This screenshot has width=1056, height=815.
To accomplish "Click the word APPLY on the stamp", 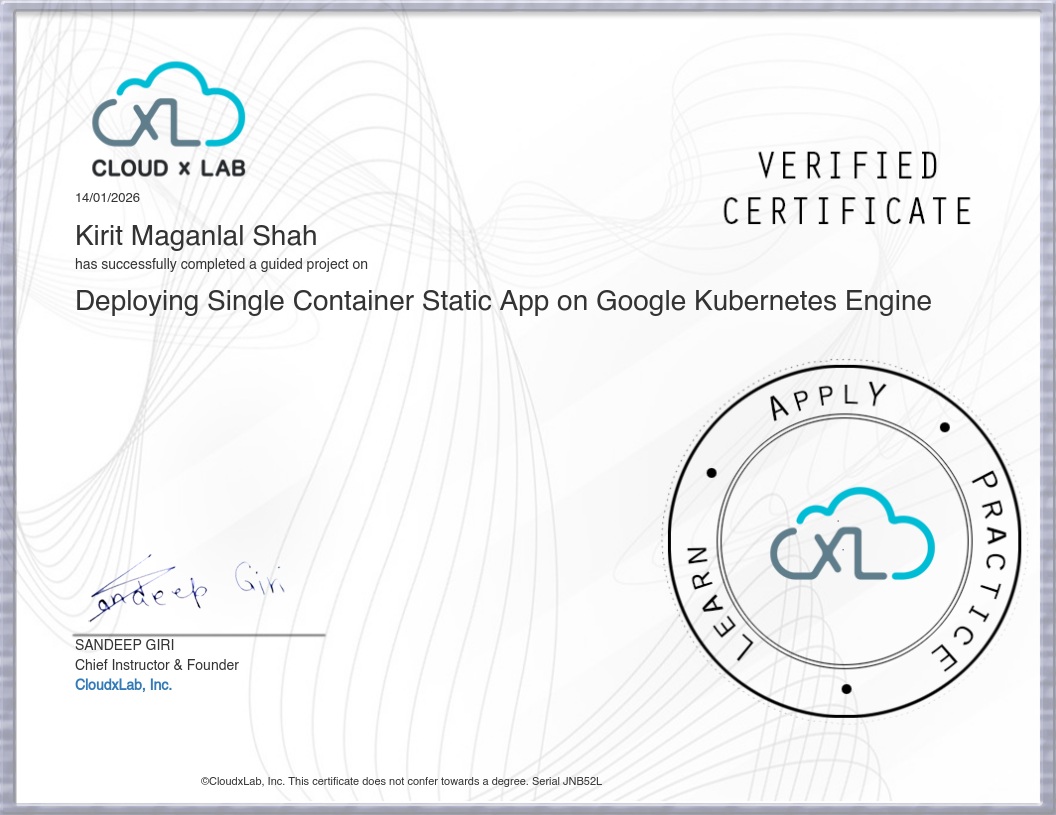I will pos(827,399).
